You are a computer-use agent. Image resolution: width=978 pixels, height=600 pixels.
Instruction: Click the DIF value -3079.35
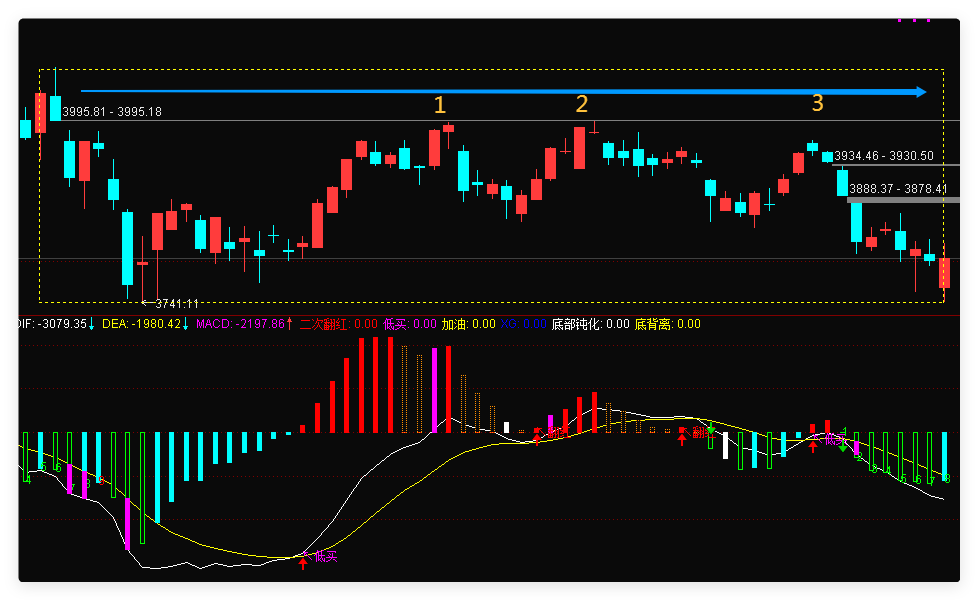(x=62, y=324)
